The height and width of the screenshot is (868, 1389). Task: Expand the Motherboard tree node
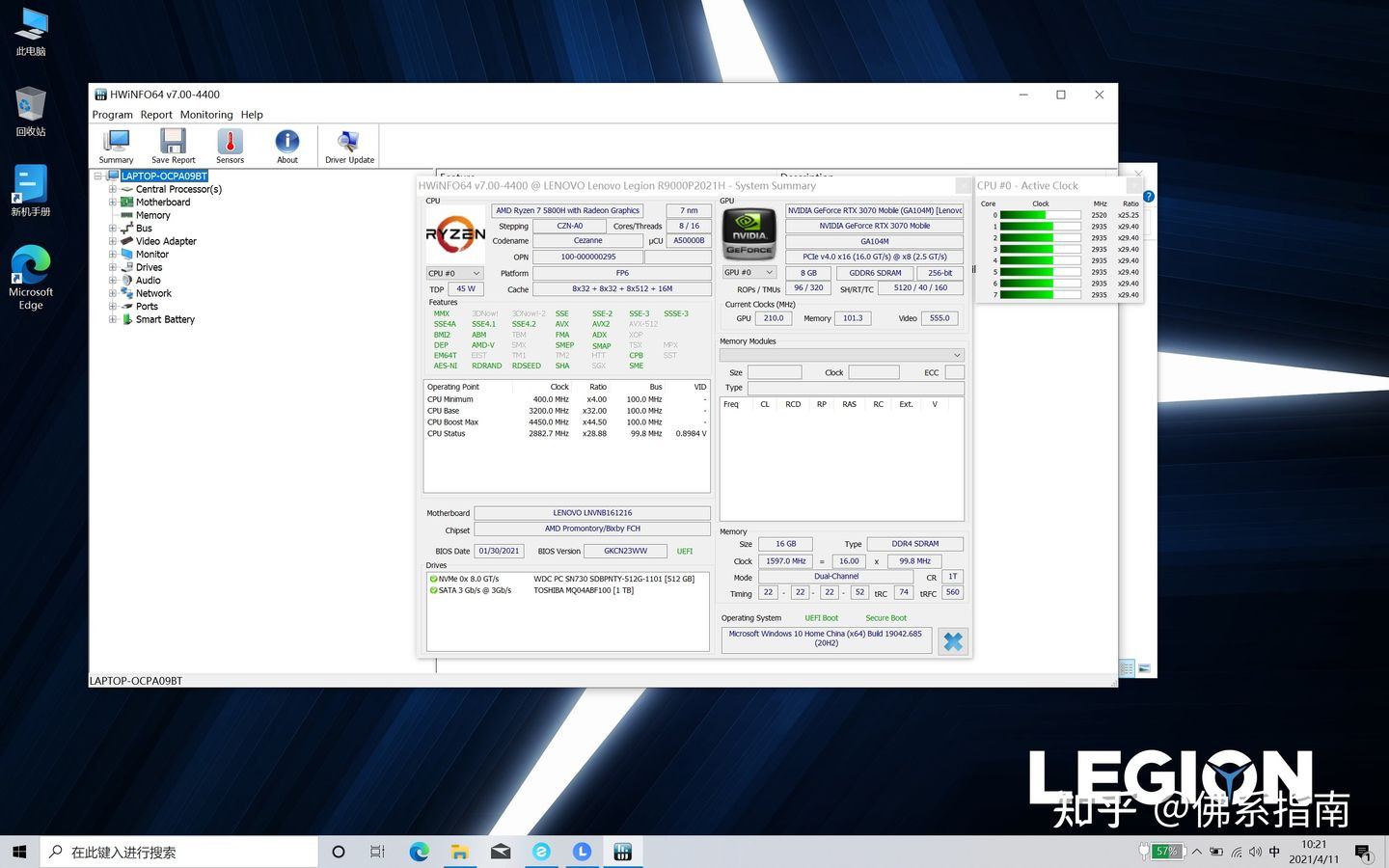point(112,203)
